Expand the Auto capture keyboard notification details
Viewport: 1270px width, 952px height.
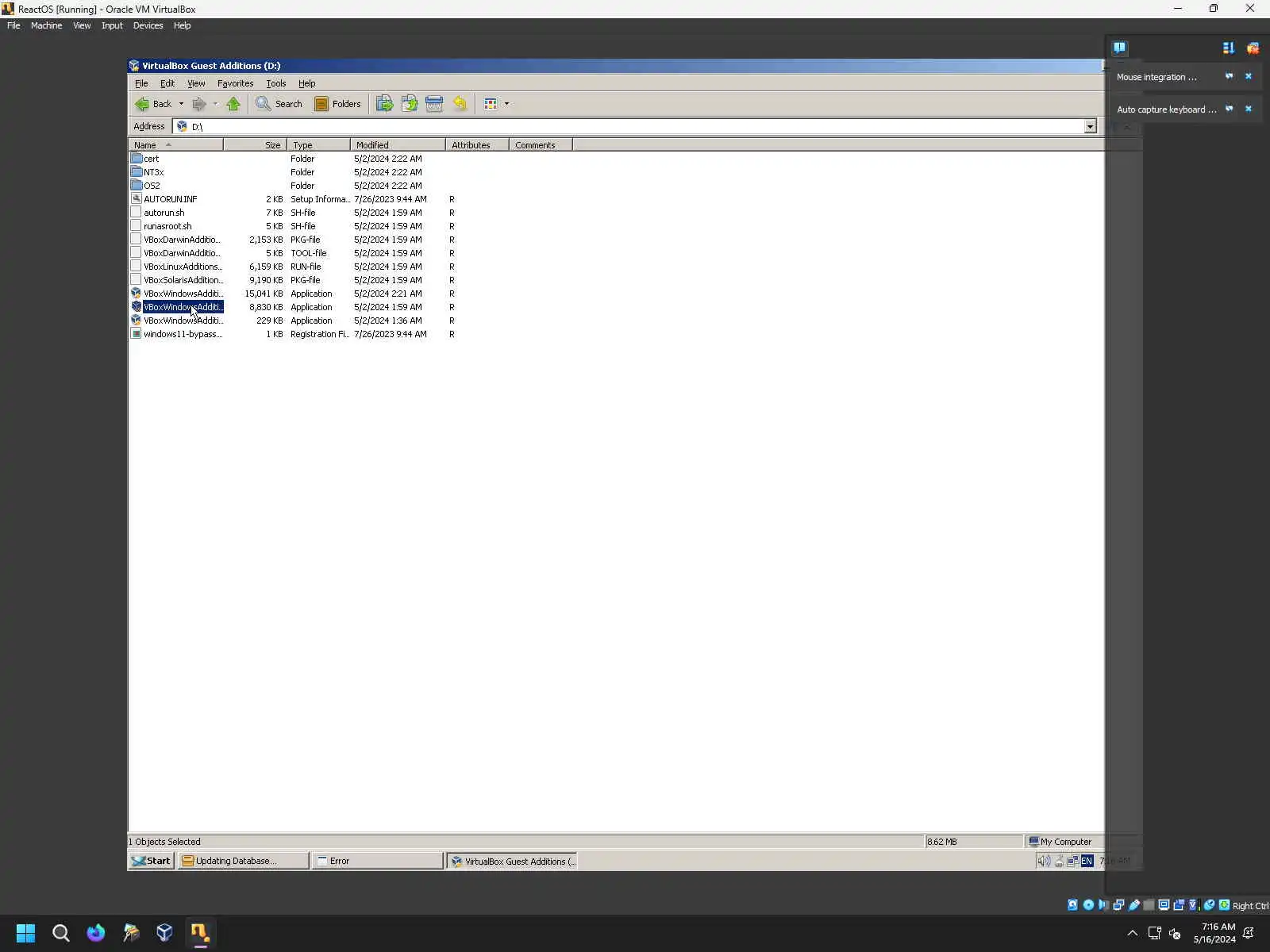point(1229,109)
